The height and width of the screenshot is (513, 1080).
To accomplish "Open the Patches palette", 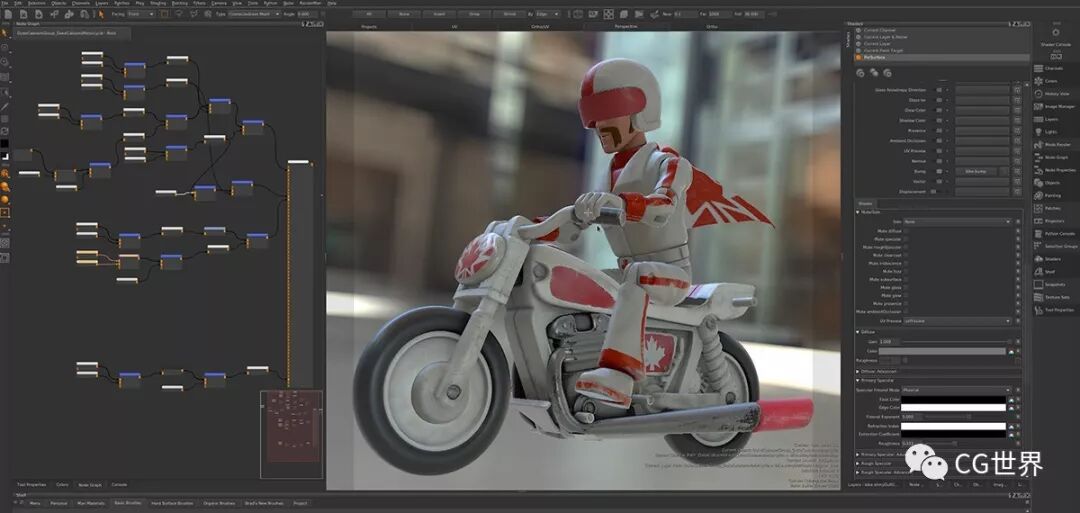I will 1048,208.
